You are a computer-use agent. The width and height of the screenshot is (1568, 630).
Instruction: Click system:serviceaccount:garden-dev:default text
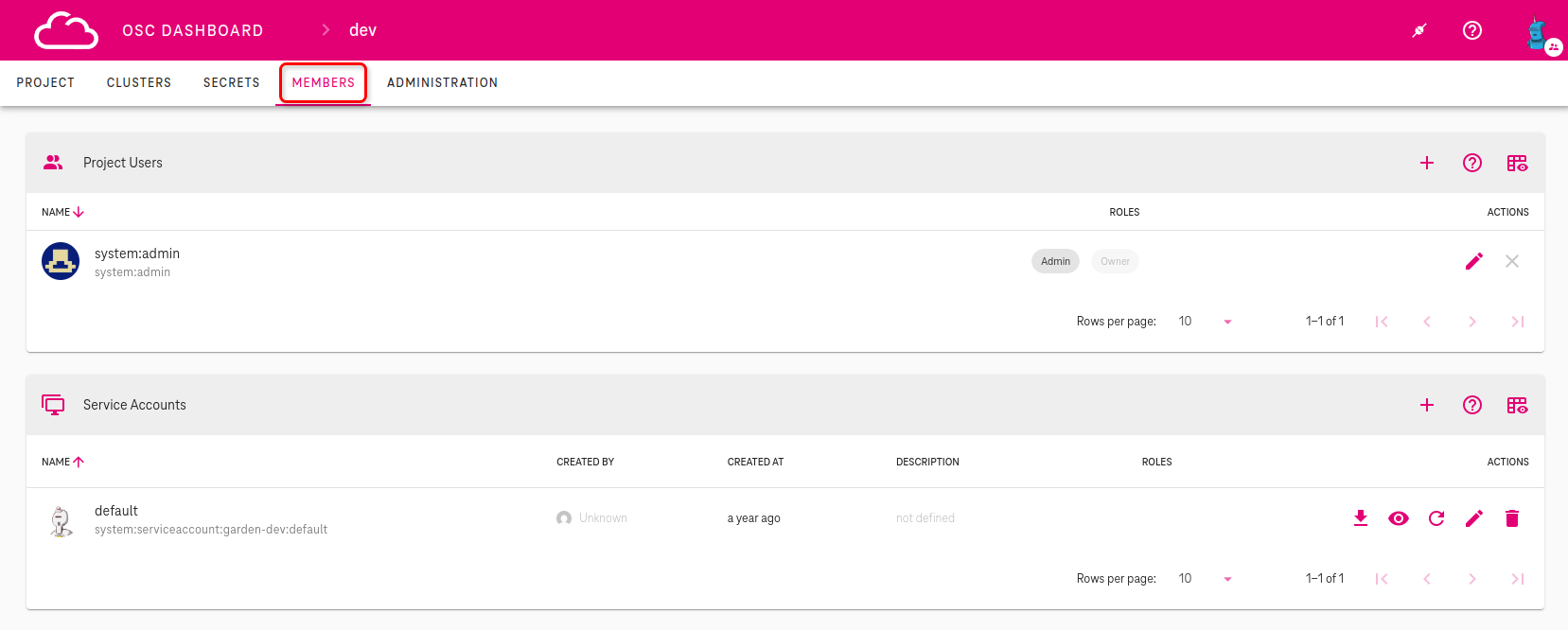(211, 530)
